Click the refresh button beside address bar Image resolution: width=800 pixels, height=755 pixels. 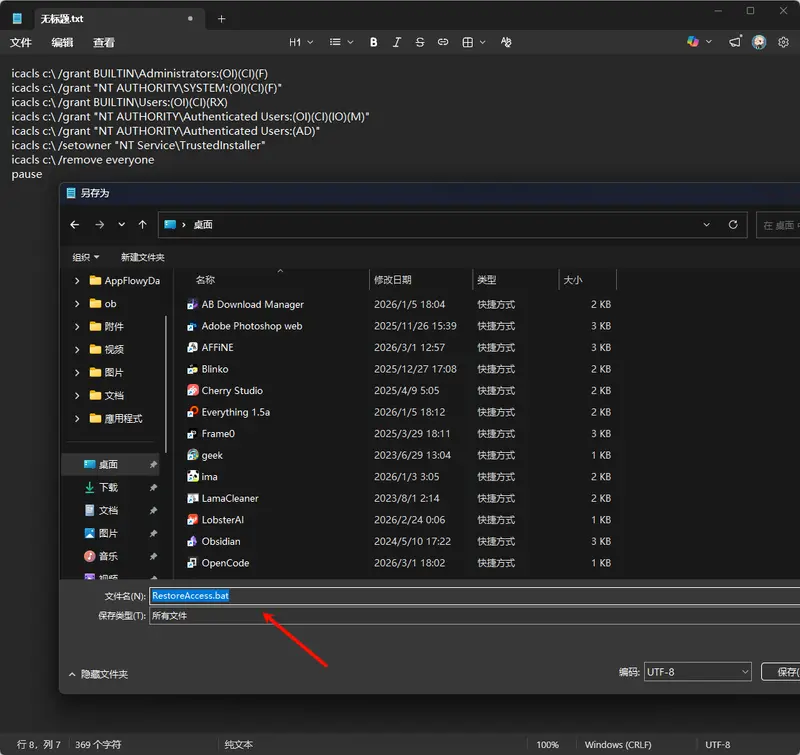tap(733, 225)
